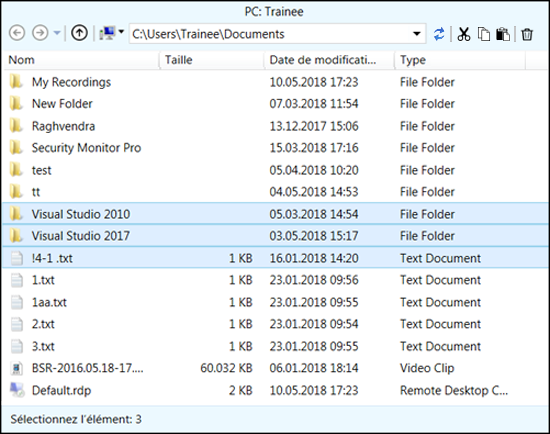
Task: Open the navigation history dropdown arrow
Action: pyautogui.click(x=57, y=33)
